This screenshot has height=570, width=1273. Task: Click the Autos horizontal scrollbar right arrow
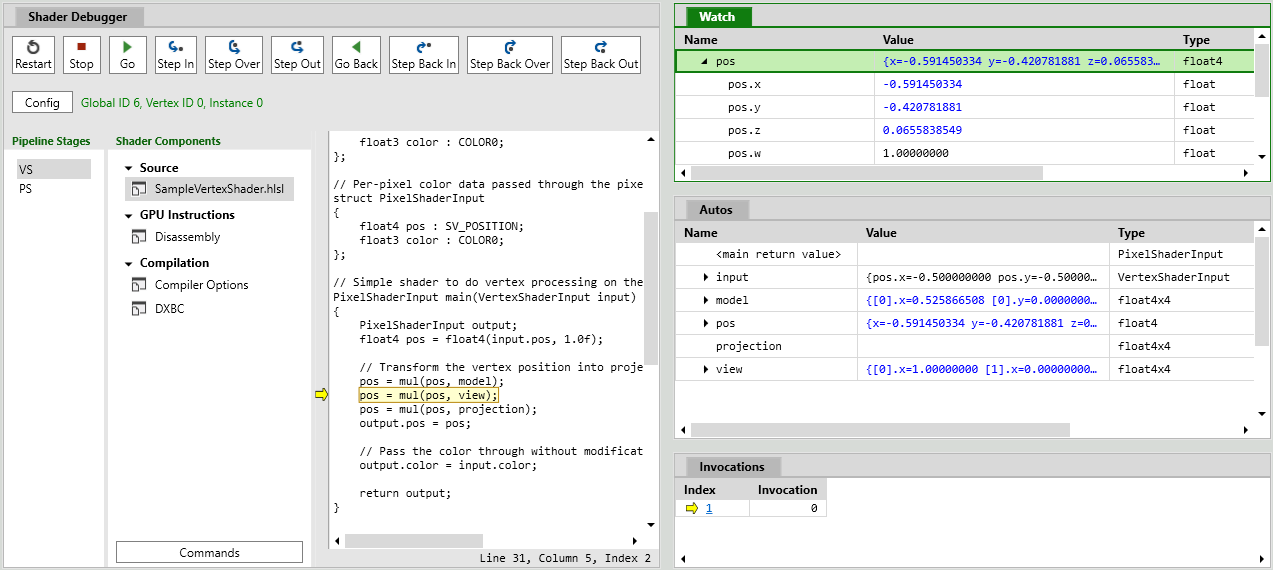(x=1246, y=430)
